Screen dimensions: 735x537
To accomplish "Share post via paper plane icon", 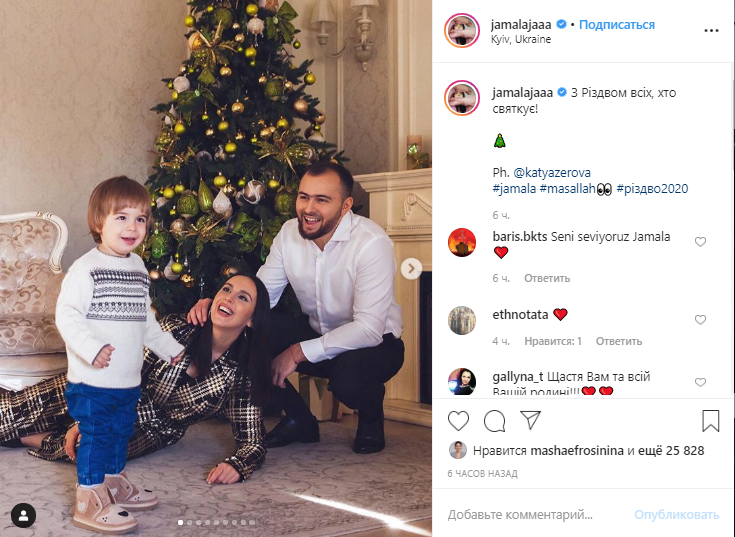I will pos(531,420).
